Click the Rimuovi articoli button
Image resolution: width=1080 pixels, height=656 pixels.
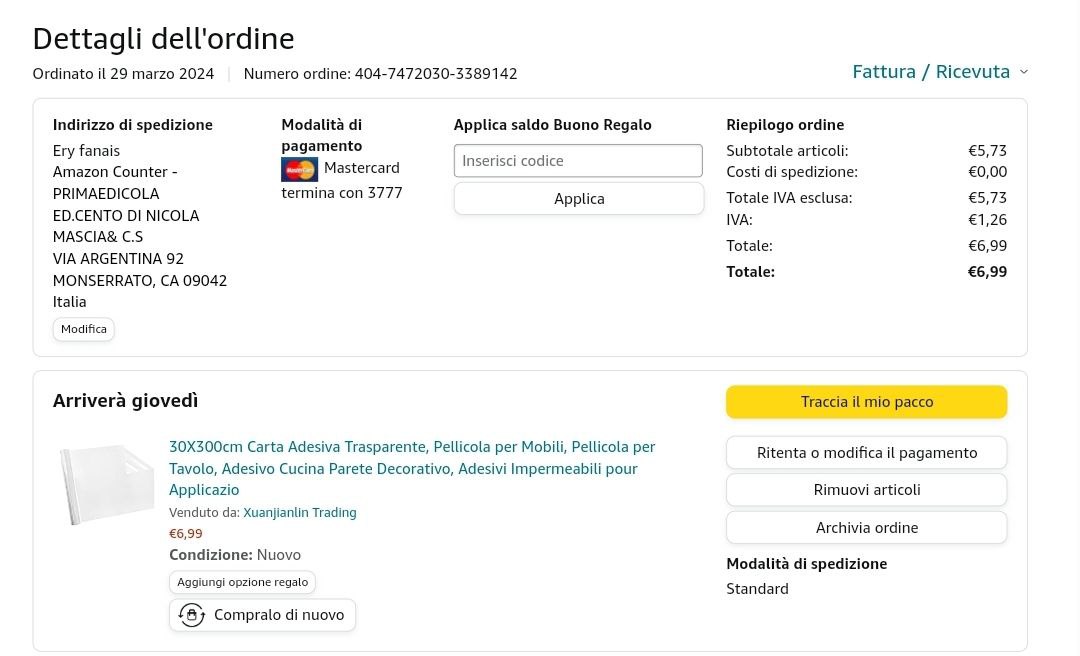866,490
